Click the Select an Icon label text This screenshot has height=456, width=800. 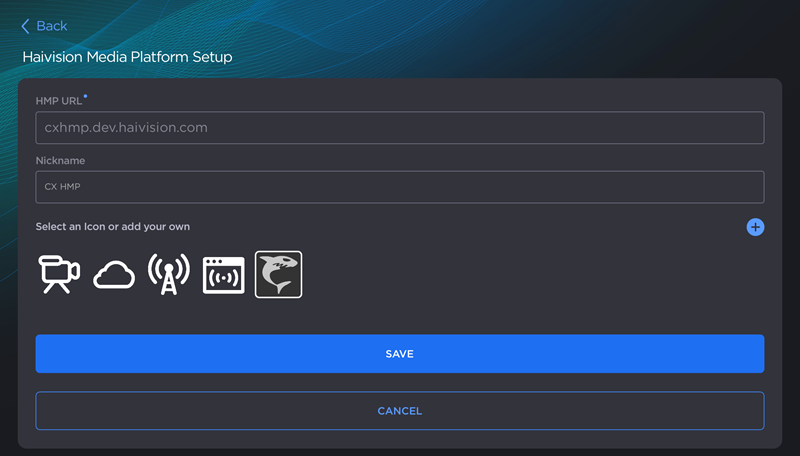(x=112, y=227)
